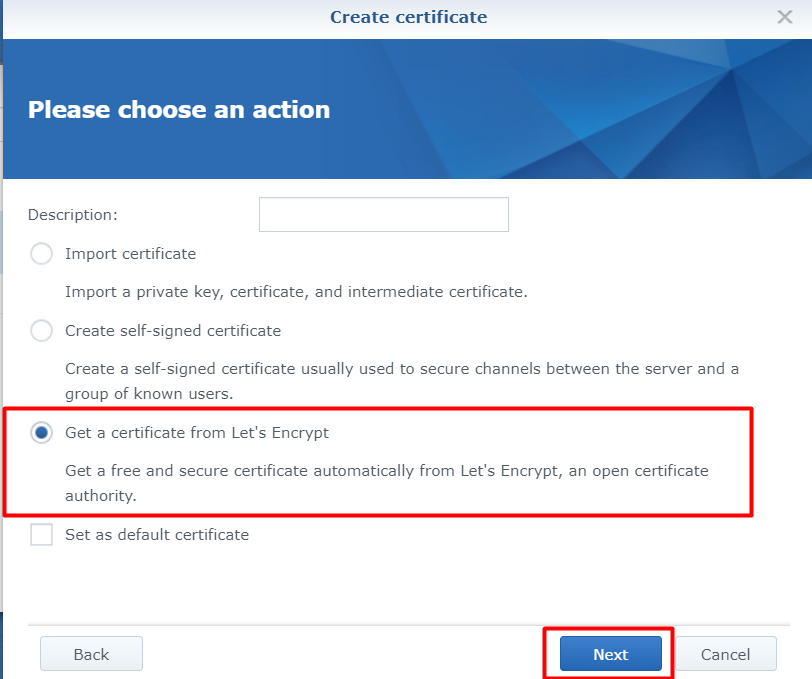Click the self-signed certificate explanation paragraph

click(402, 381)
